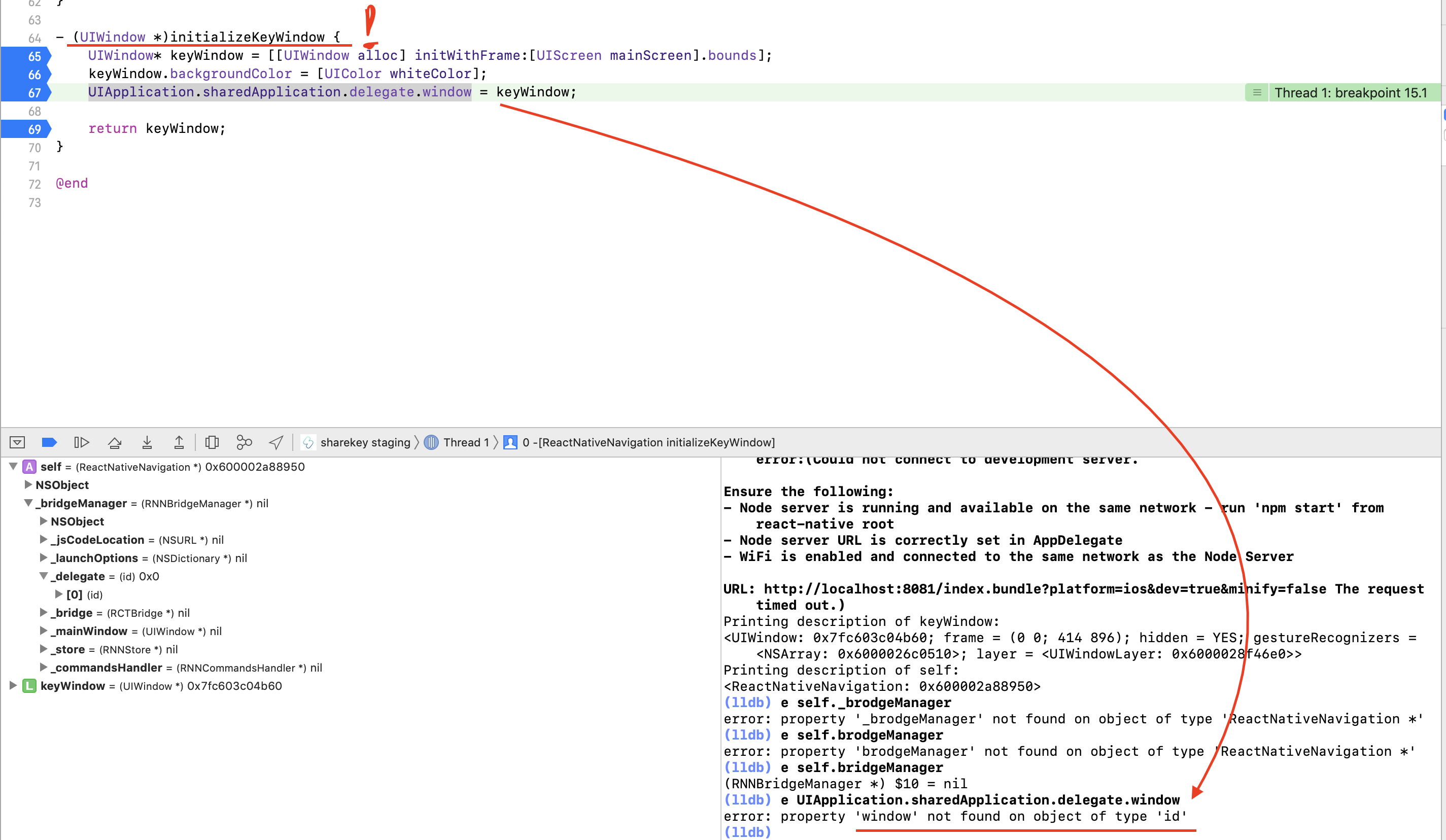Click the Simulate Location icon
This screenshot has height=840, width=1446.
tap(276, 442)
